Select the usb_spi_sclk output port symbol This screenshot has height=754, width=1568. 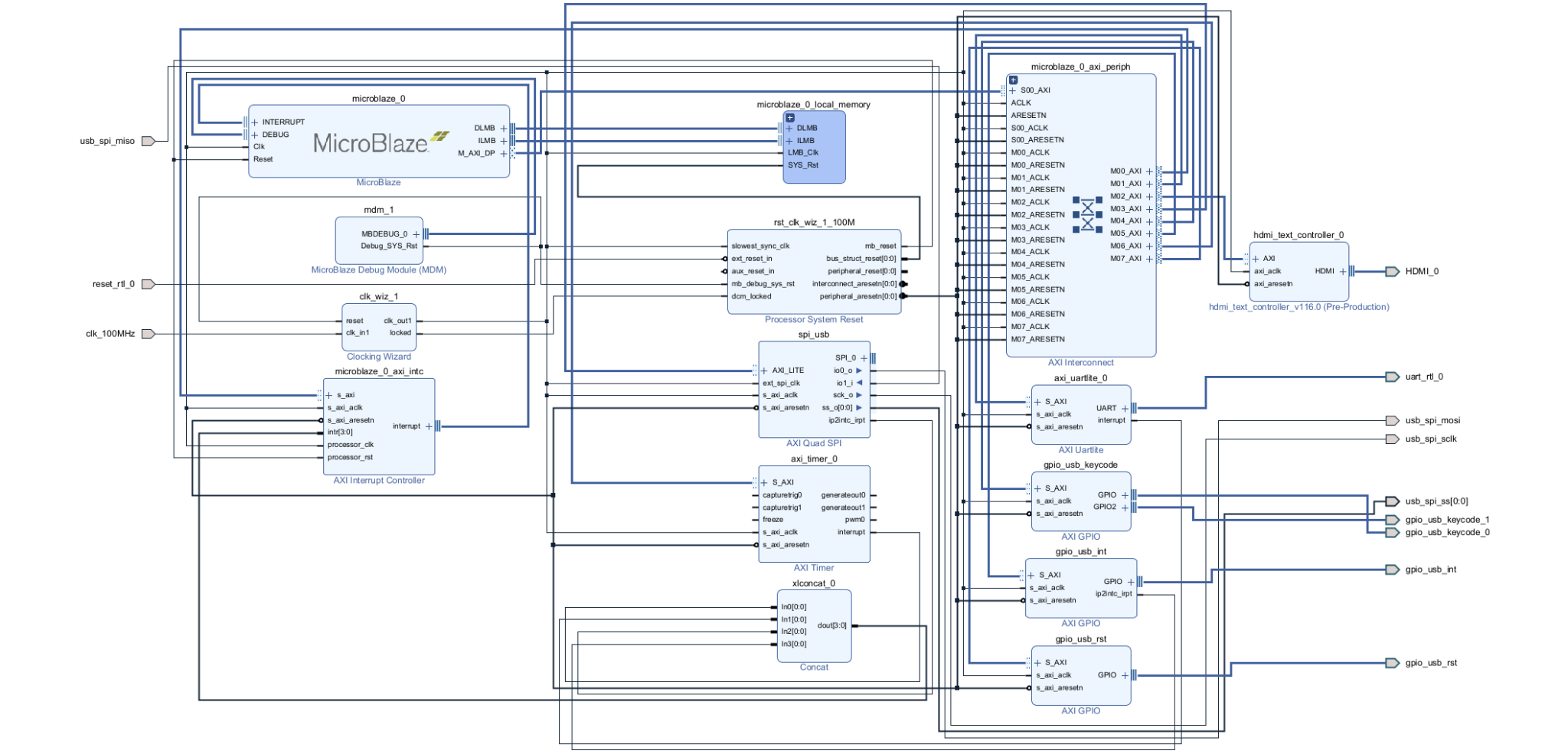click(1393, 439)
